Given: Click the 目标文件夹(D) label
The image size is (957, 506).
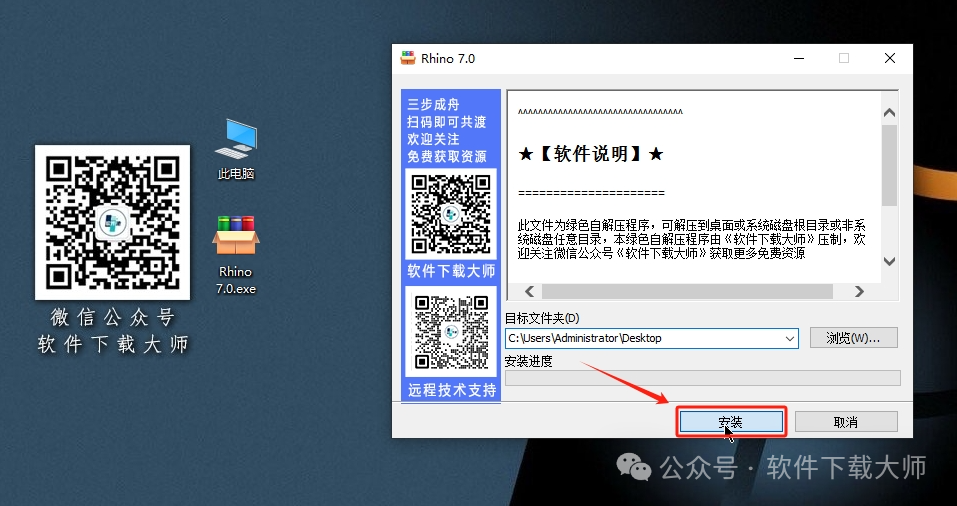Looking at the screenshot, I should (x=542, y=318).
